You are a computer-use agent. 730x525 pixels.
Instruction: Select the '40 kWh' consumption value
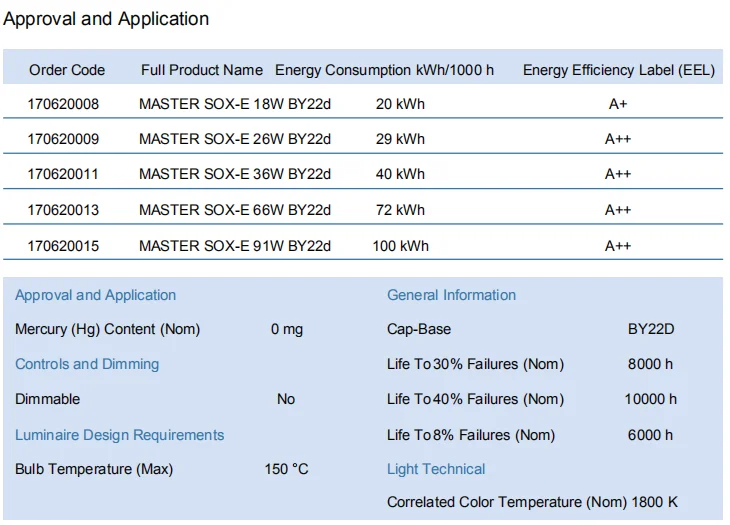coord(400,174)
